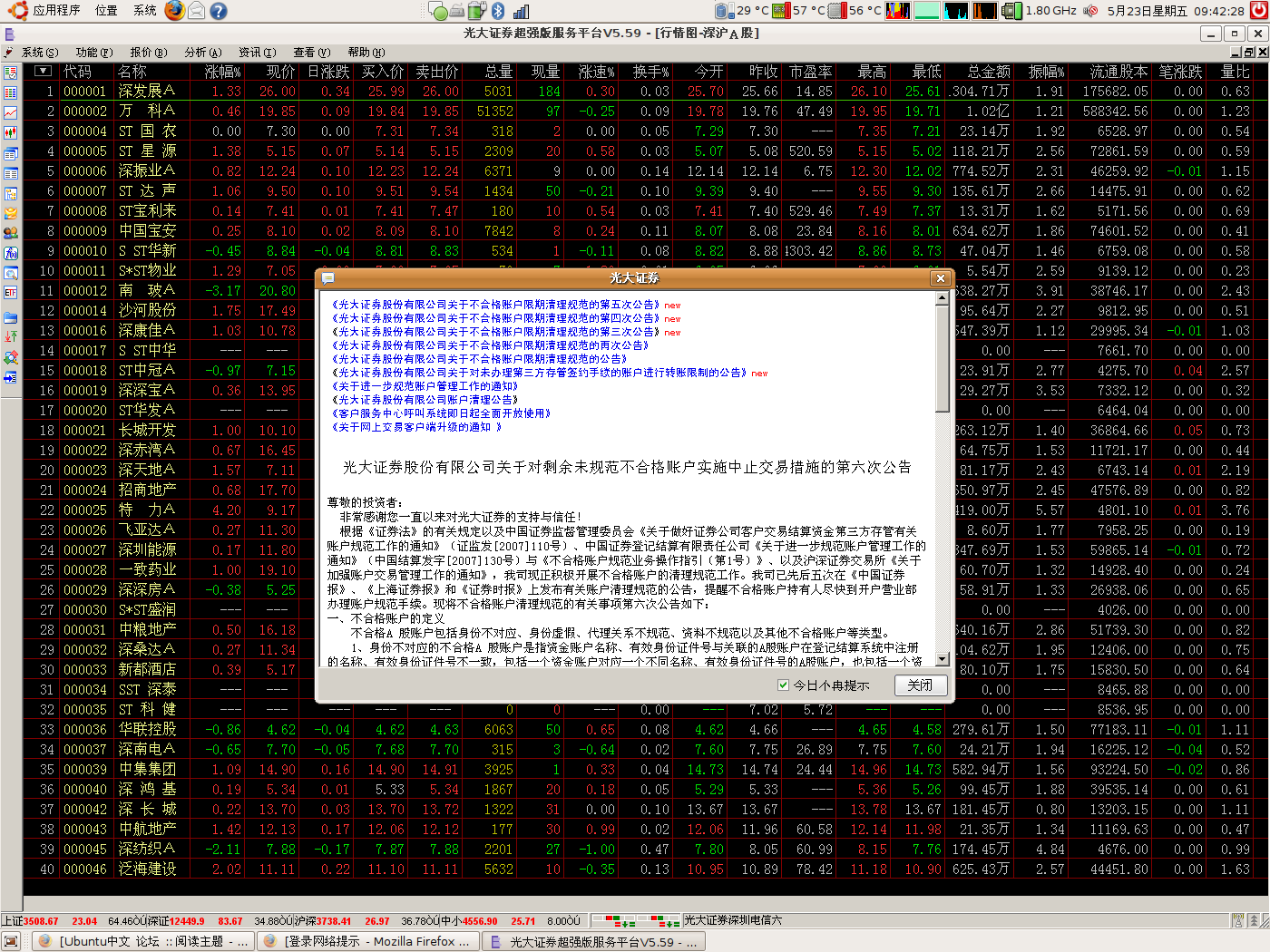The width and height of the screenshot is (1270, 952).
Task: Click the red power button in top panel
Action: [1258, 11]
